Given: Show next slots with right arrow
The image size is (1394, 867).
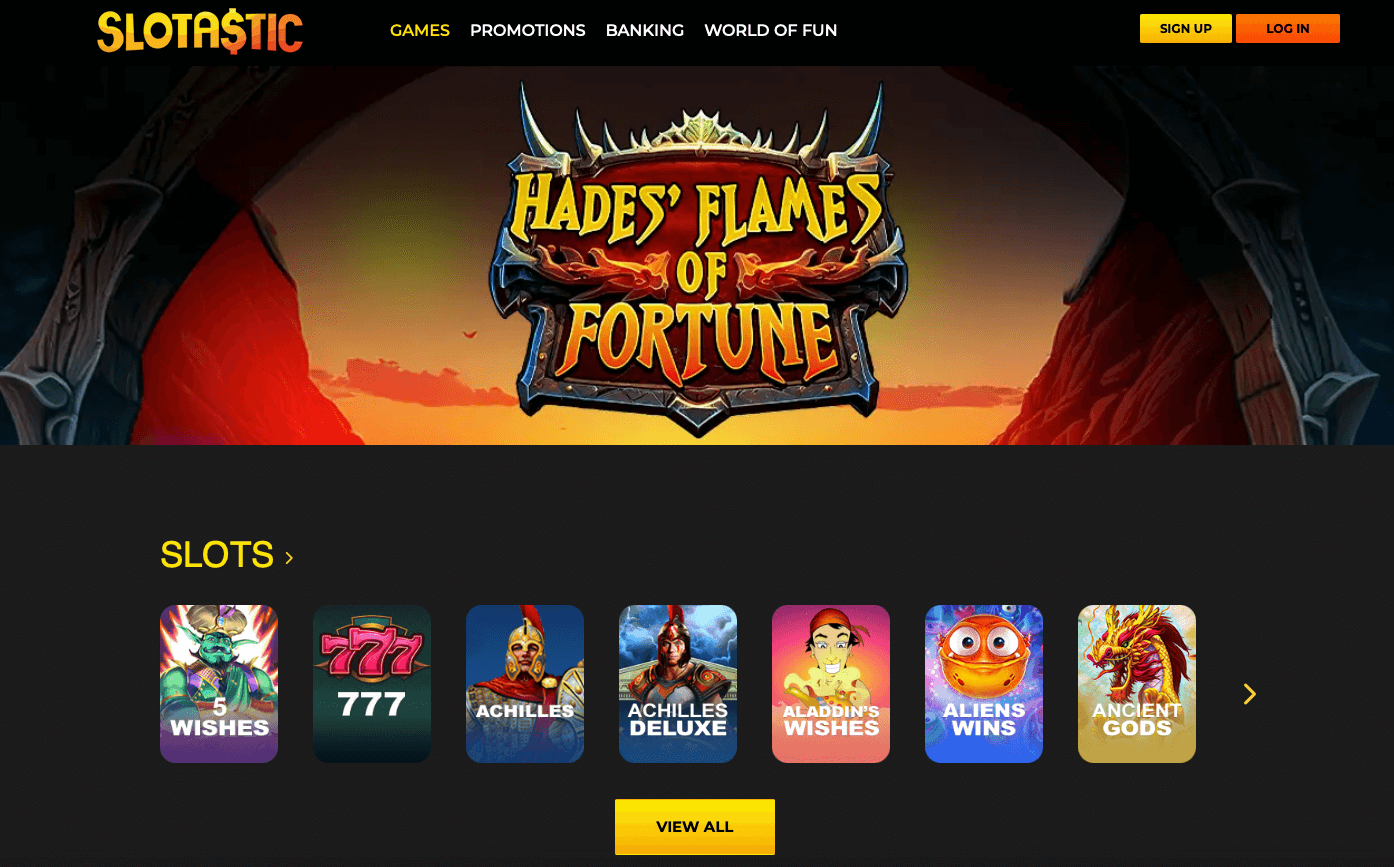Looking at the screenshot, I should point(1249,694).
